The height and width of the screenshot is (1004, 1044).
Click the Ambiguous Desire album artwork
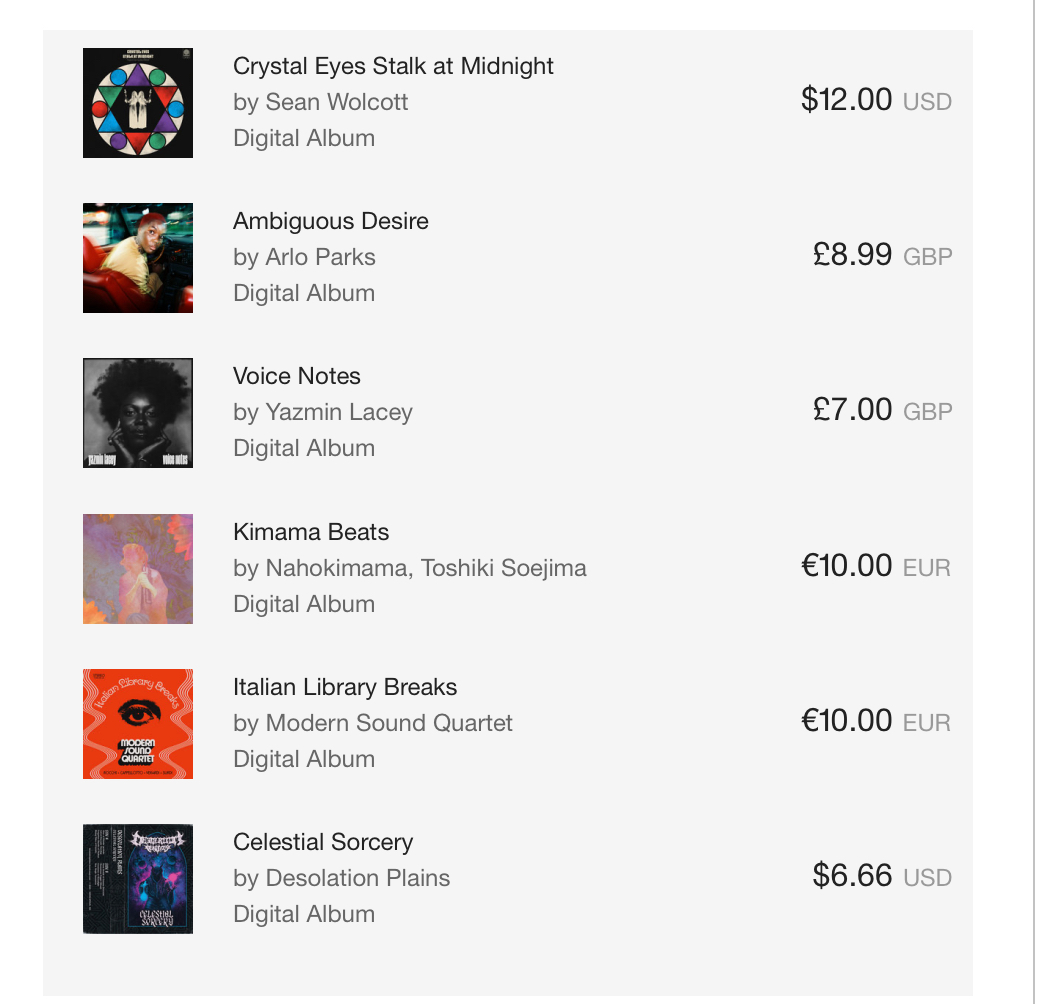(138, 258)
